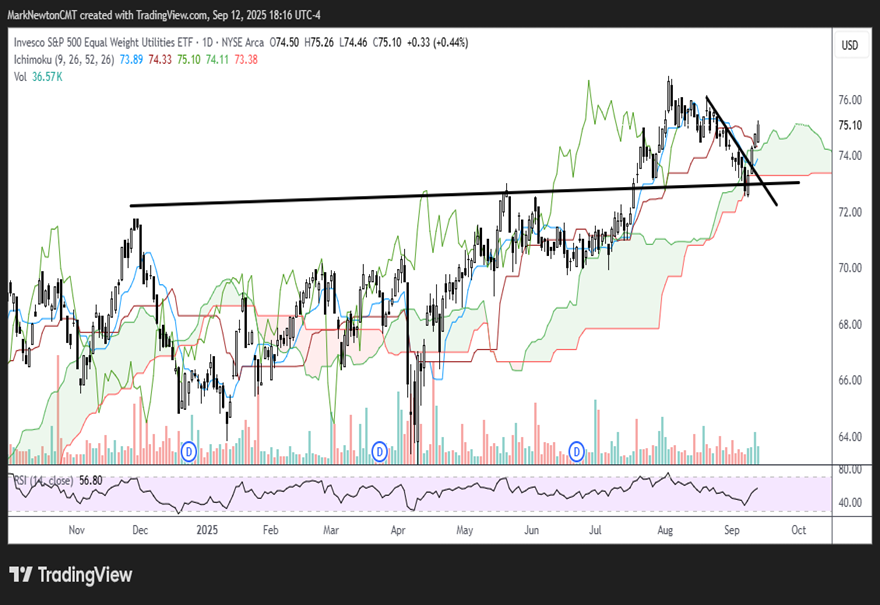880x605 pixels.
Task: Click the Ichimoku value 73.38
Action: click(246, 59)
